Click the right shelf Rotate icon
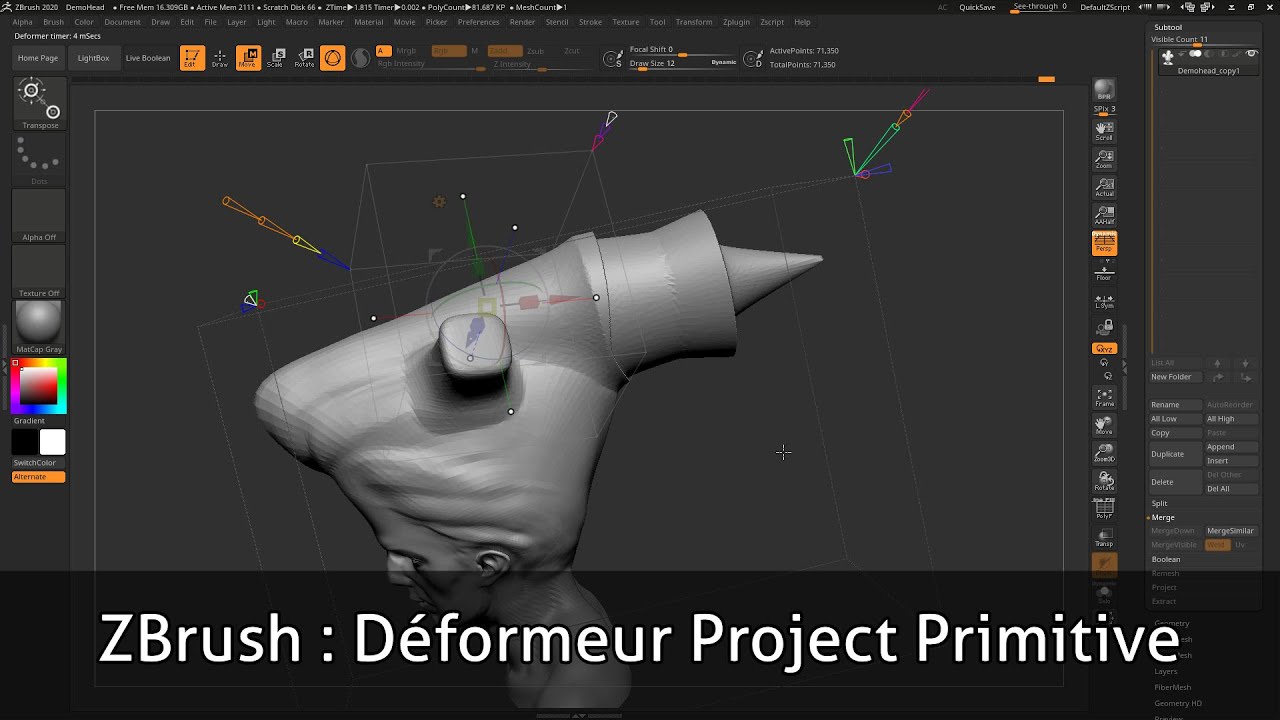Screen dimensions: 1280x720 click(x=1104, y=481)
